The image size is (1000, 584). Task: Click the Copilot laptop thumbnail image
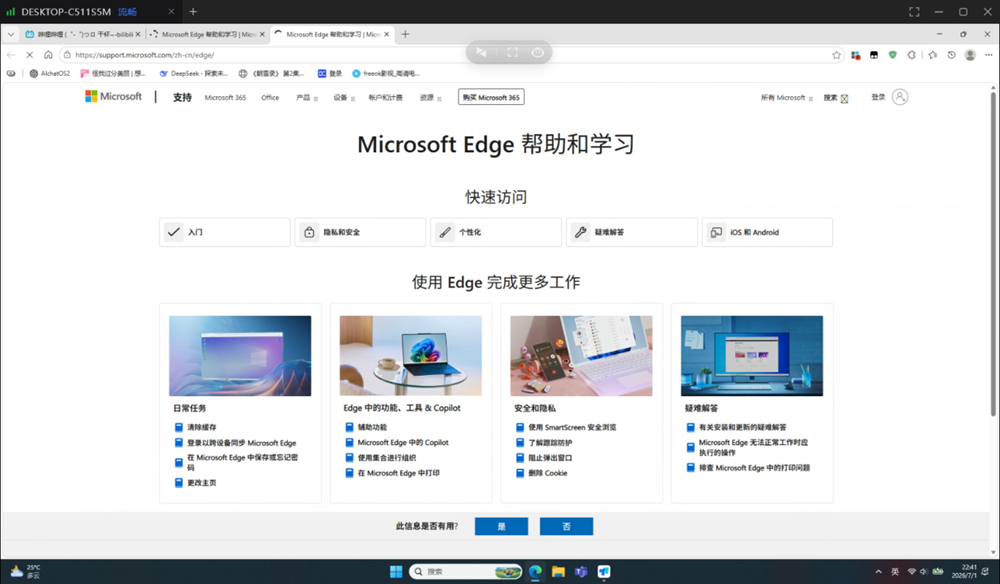coord(411,356)
